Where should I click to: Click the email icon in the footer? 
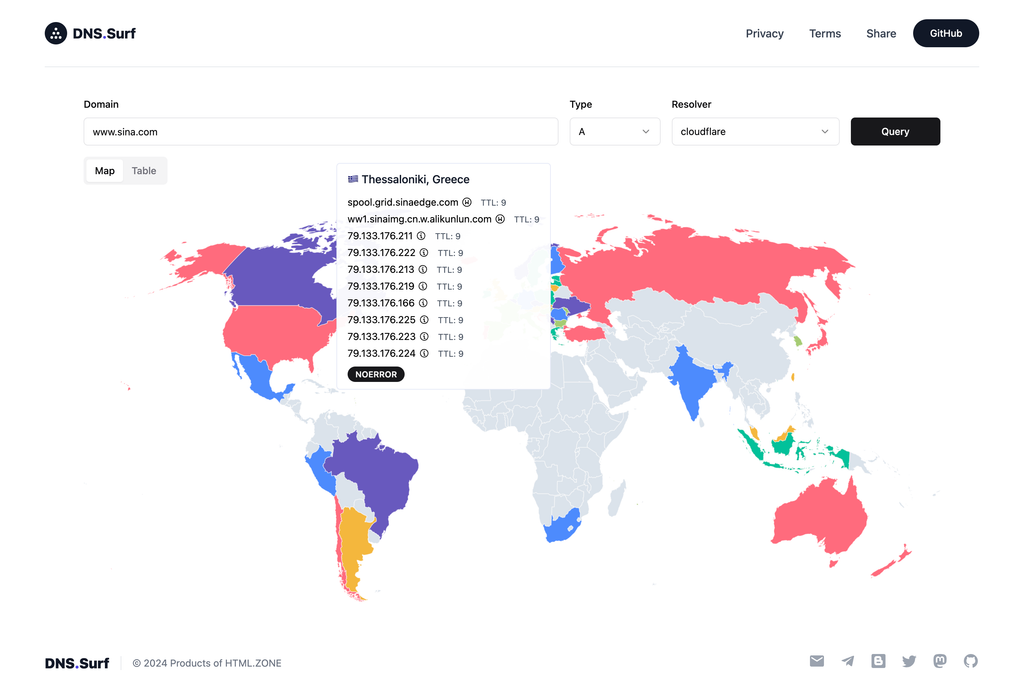817,661
